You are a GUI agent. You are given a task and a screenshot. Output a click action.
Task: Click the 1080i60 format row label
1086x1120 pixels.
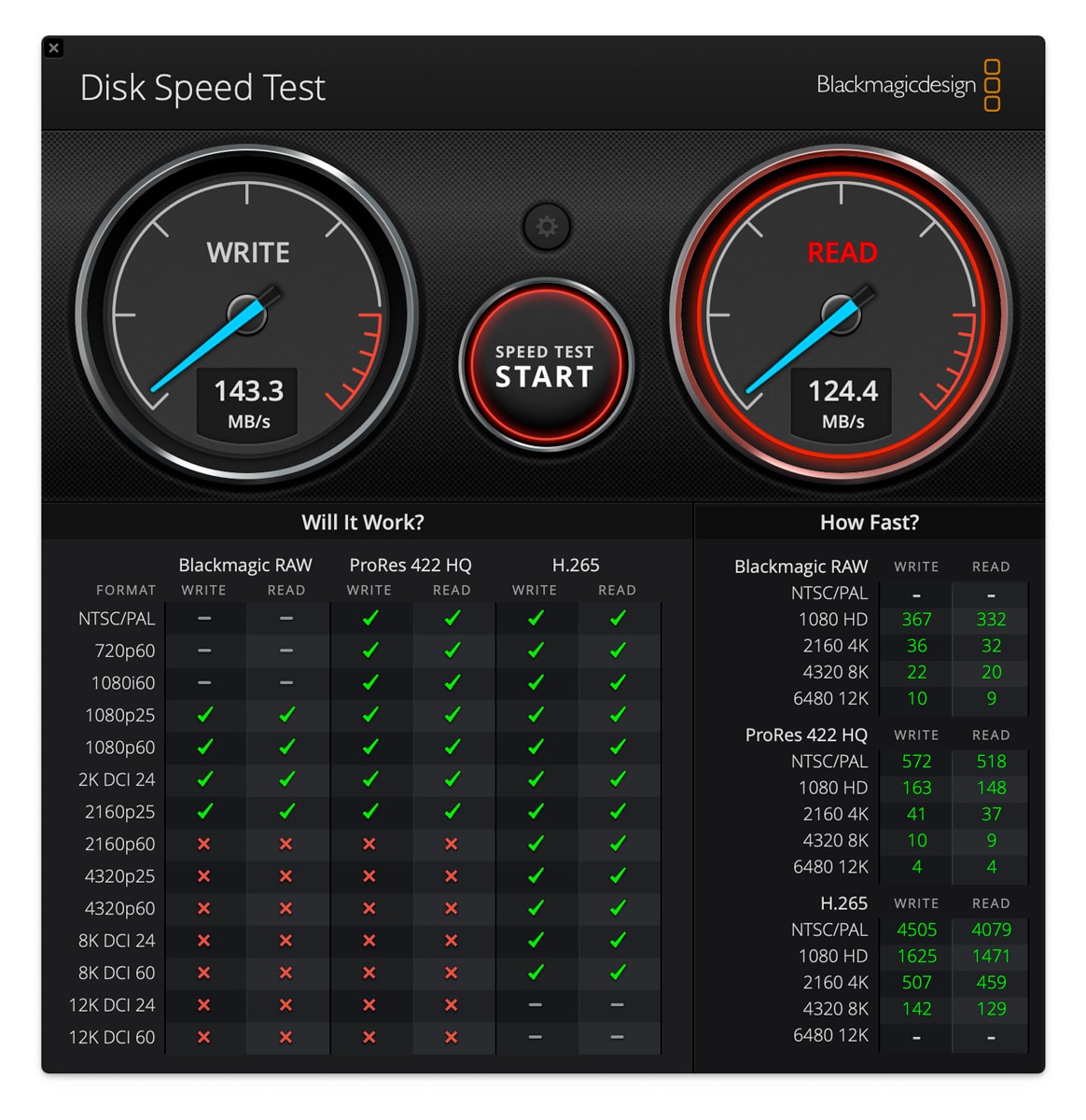(123, 683)
